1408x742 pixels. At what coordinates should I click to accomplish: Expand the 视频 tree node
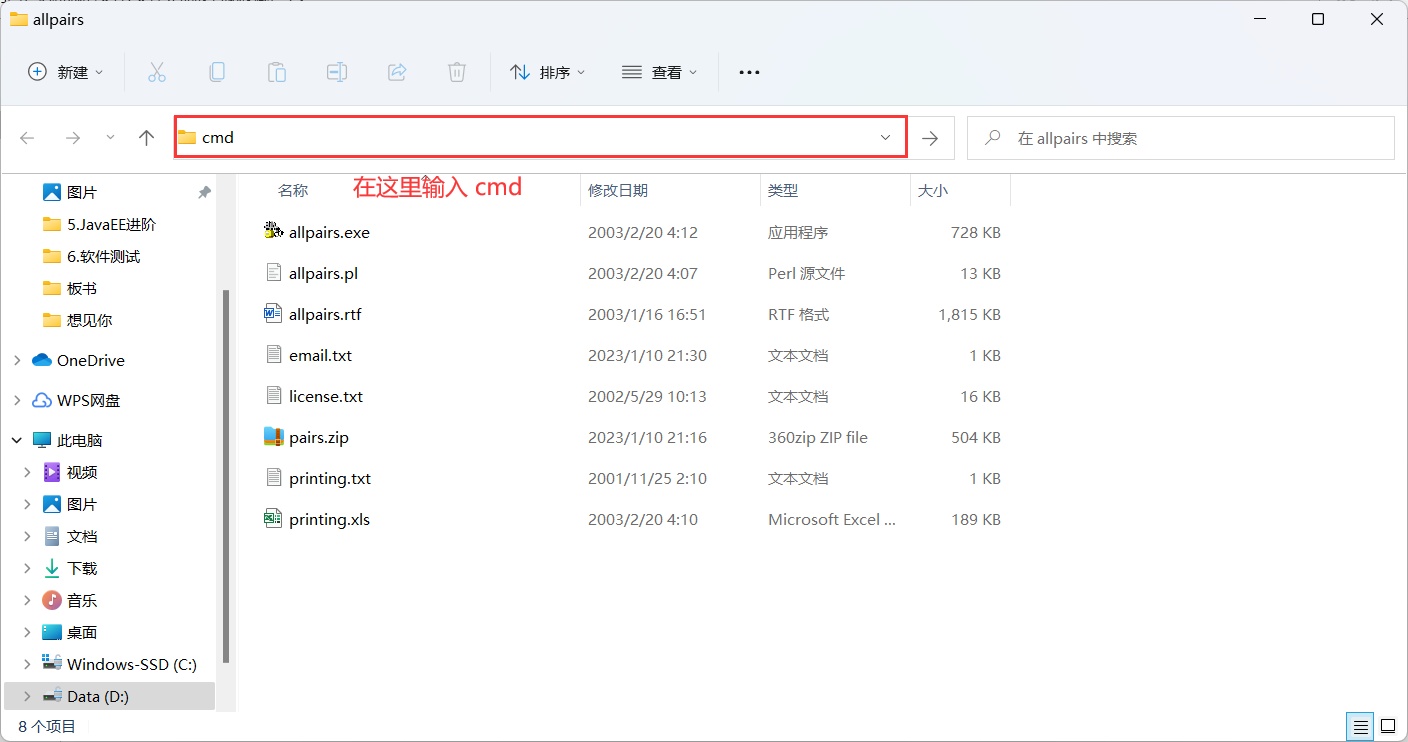coord(27,472)
